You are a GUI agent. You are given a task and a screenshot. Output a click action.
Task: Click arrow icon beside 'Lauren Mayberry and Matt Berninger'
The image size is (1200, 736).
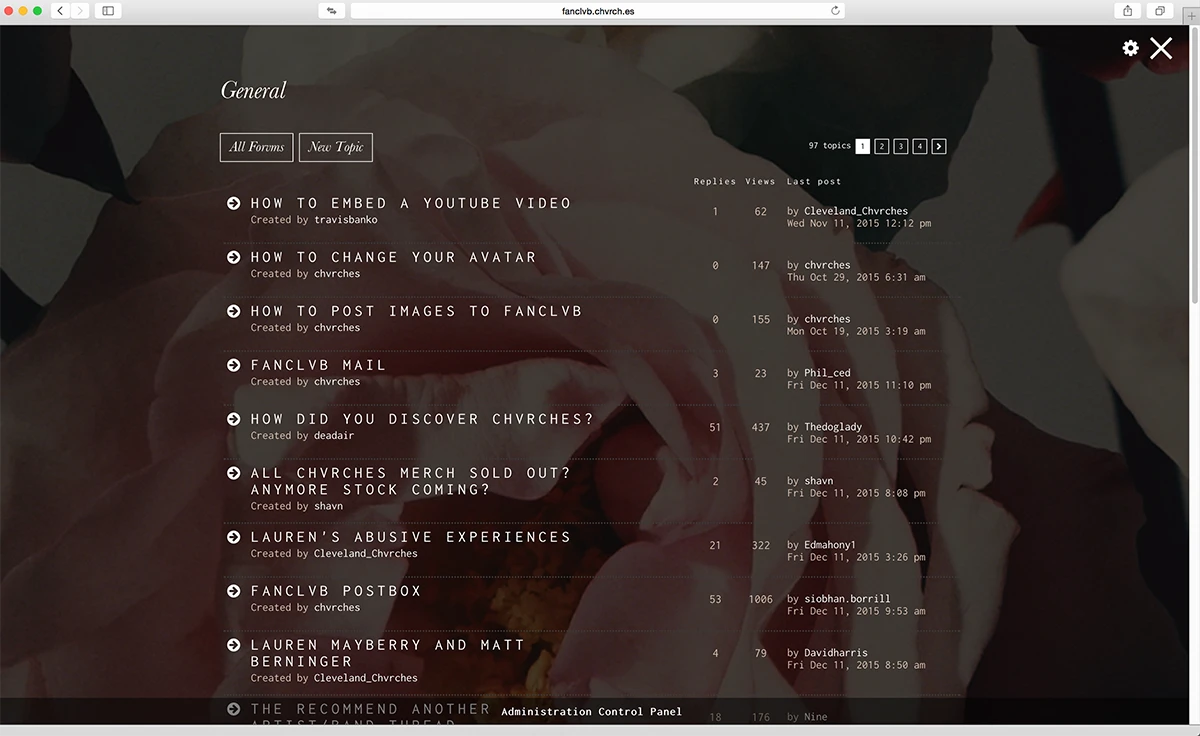click(234, 645)
